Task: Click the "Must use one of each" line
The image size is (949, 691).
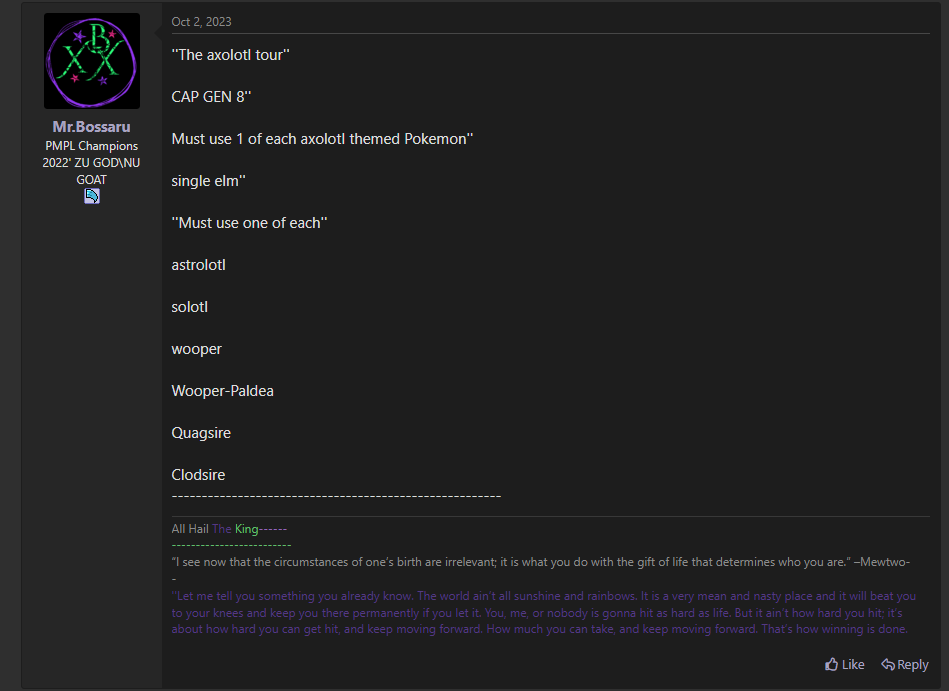Action: 249,223
